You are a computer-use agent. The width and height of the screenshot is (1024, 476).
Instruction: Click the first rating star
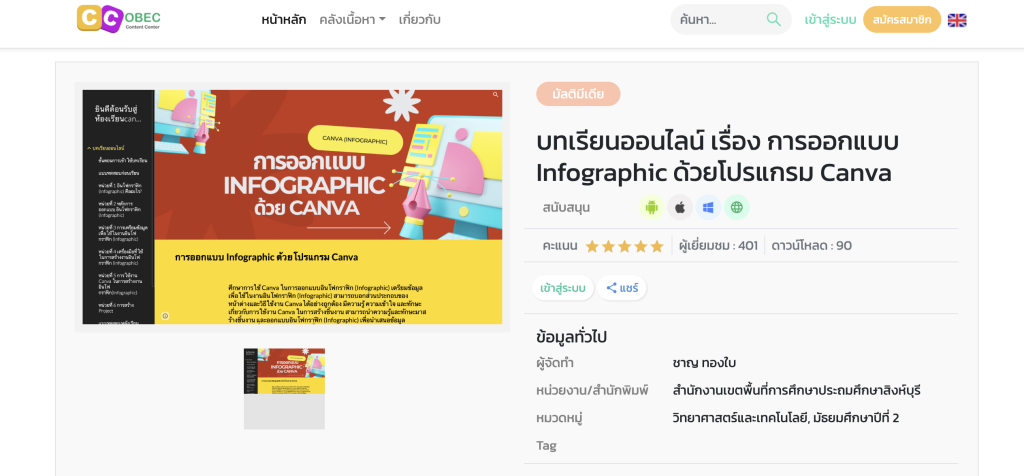[592, 246]
